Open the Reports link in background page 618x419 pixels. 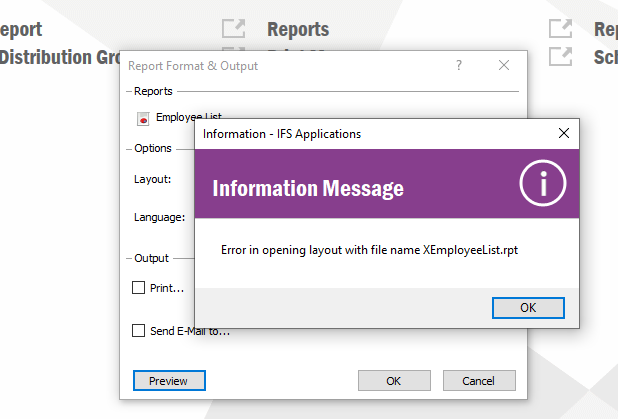tap(298, 30)
